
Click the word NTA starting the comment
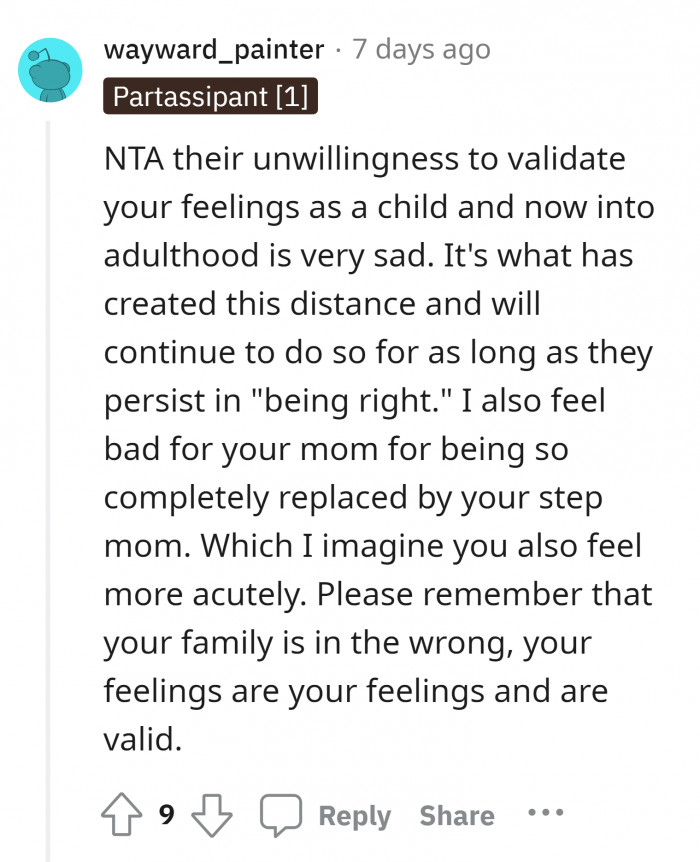point(133,159)
